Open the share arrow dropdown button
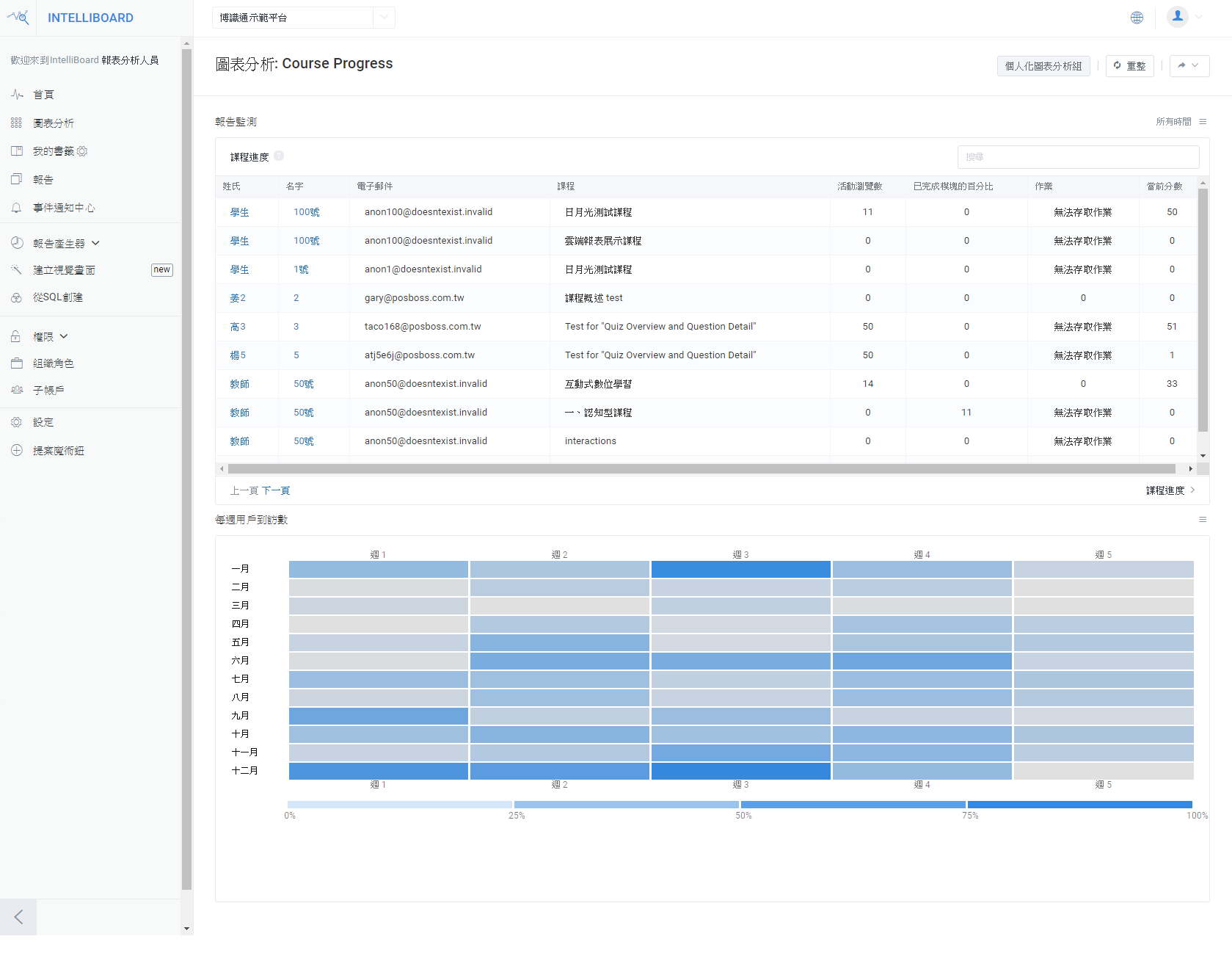Screen dimensions: 1232x972 [1189, 66]
